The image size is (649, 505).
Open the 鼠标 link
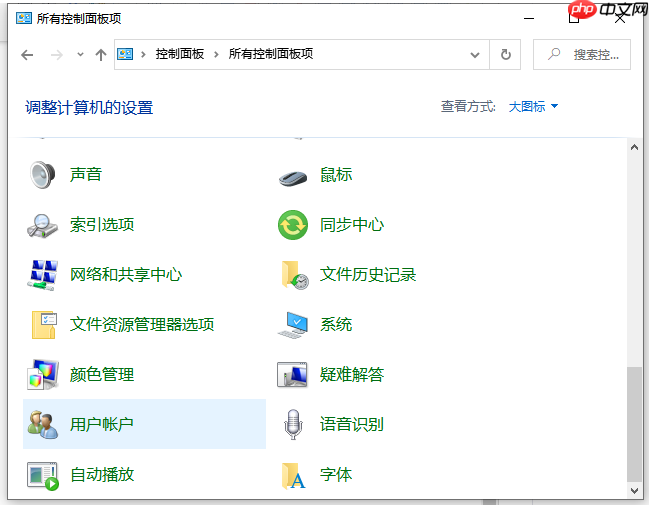coord(336,175)
